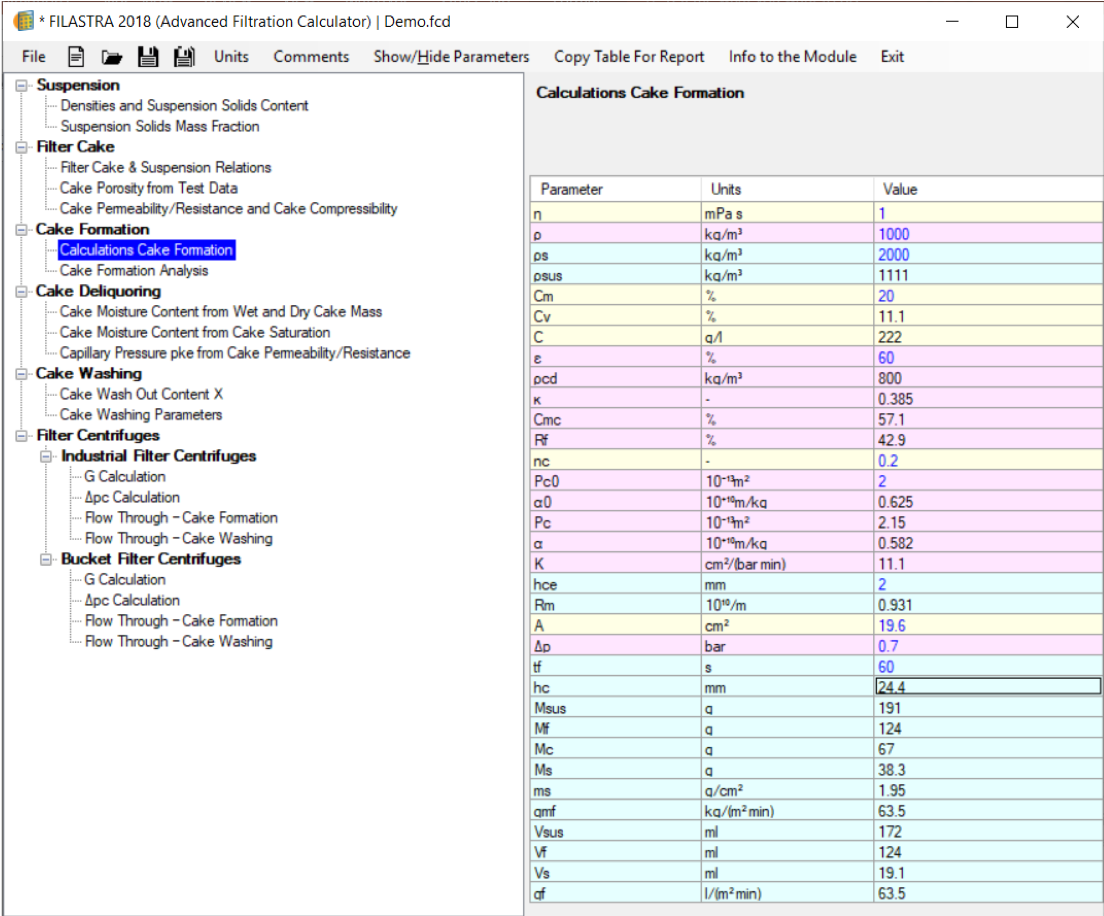This screenshot has width=1104, height=916.
Task: Click the Rm value 0.931
Action: tap(988, 605)
